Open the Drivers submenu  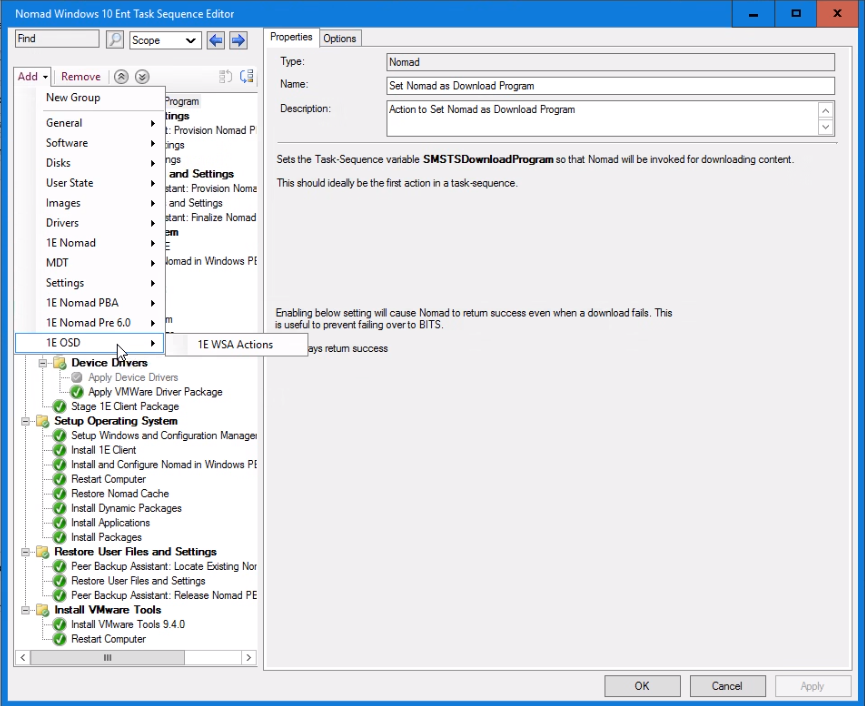click(89, 223)
